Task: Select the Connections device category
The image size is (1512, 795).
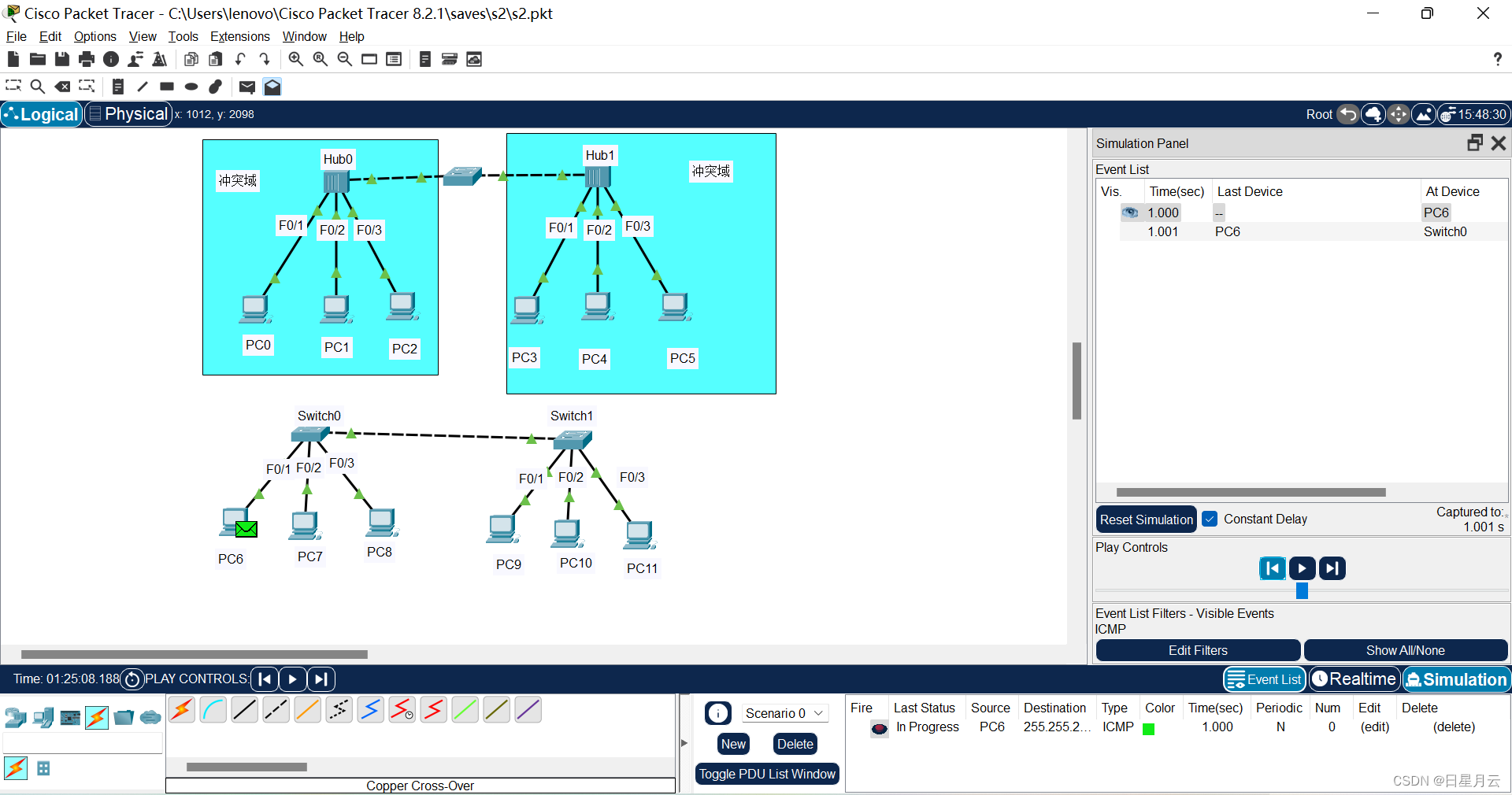Action: (x=97, y=717)
